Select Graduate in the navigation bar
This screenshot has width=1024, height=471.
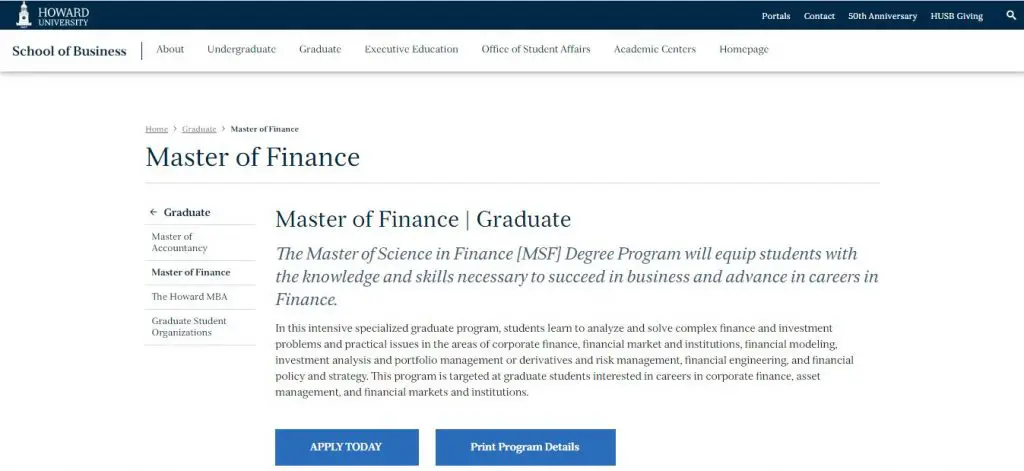pos(320,49)
